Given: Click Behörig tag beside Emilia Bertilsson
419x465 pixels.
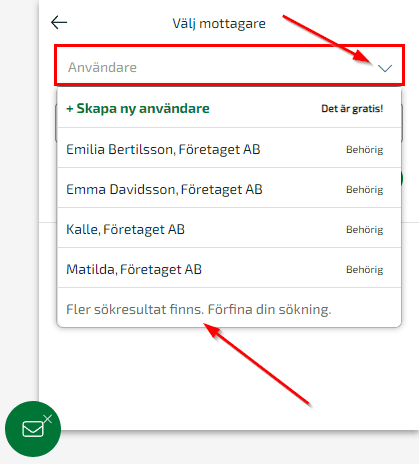Looking at the screenshot, I should tap(365, 150).
